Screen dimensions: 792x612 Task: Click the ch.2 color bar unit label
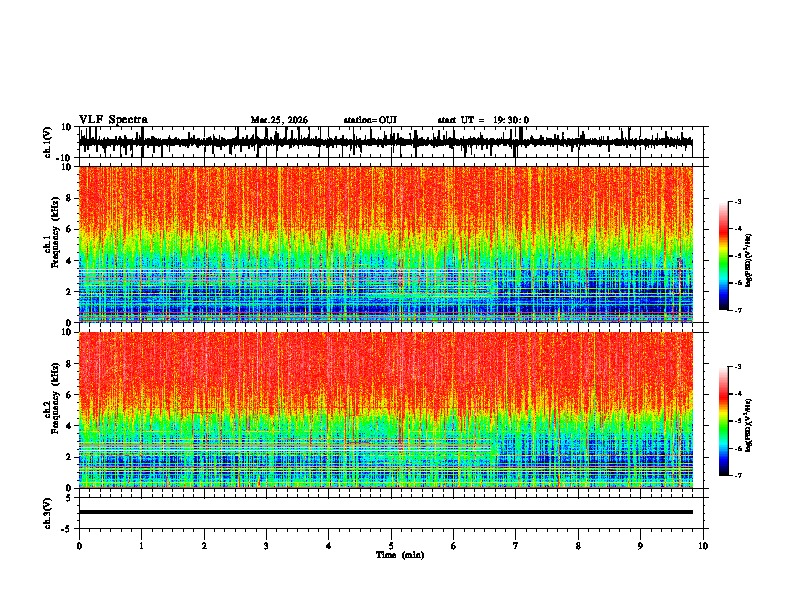(749, 425)
